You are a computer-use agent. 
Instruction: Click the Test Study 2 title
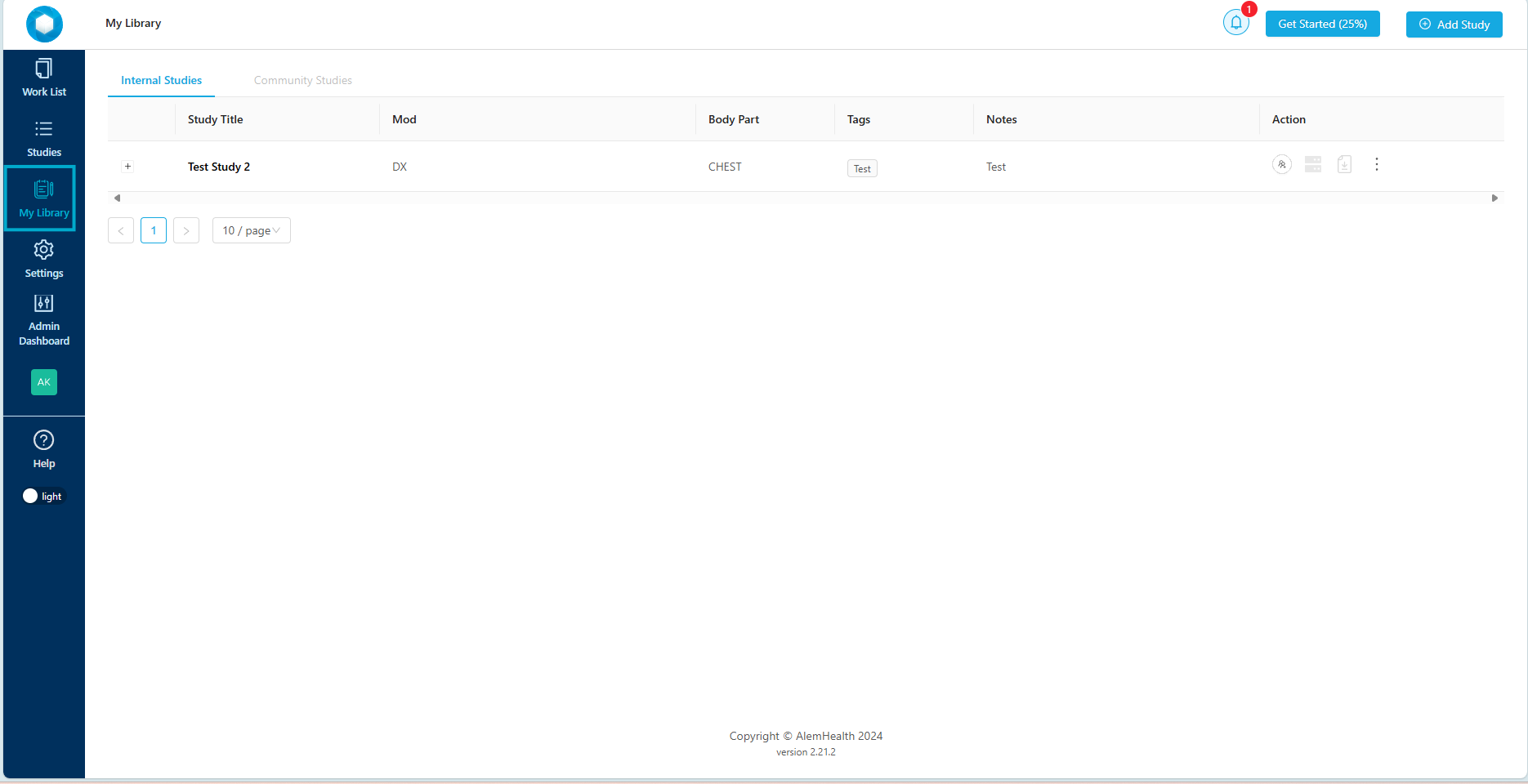(219, 167)
